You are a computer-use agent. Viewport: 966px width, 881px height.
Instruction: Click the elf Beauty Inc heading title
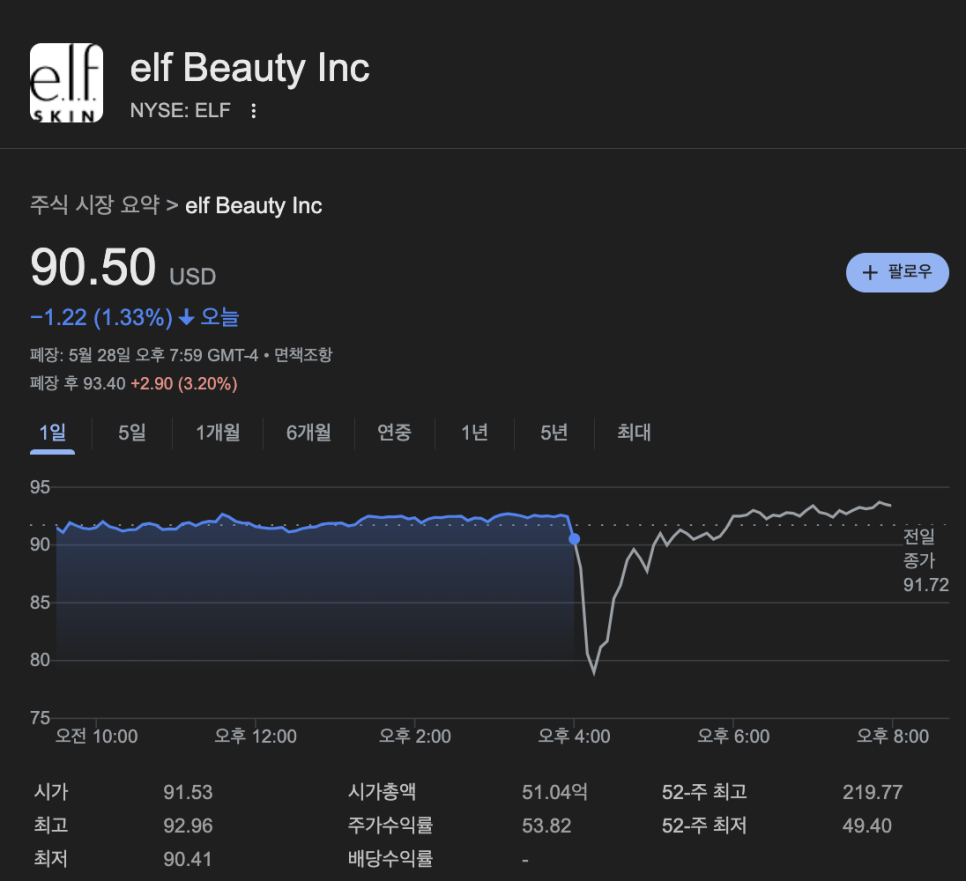click(x=250, y=68)
